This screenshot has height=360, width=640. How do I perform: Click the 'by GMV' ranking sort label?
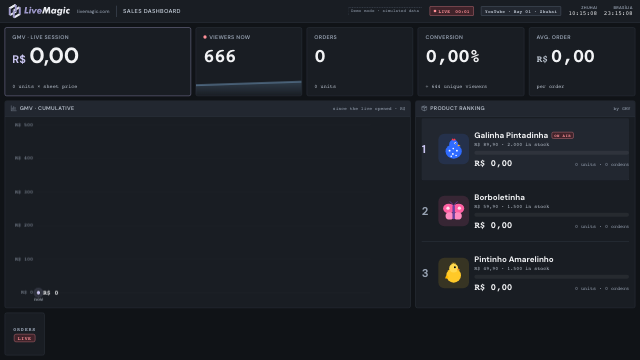tap(622, 109)
